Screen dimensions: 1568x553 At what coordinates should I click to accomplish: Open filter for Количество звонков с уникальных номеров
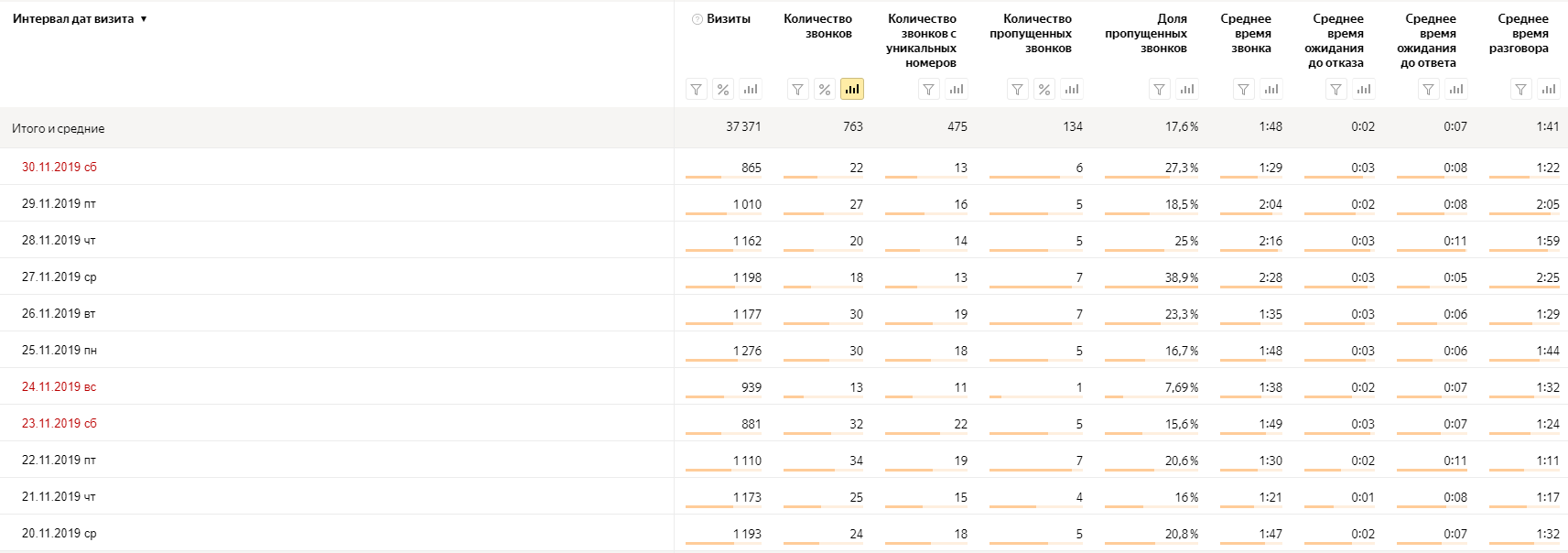pos(929,89)
